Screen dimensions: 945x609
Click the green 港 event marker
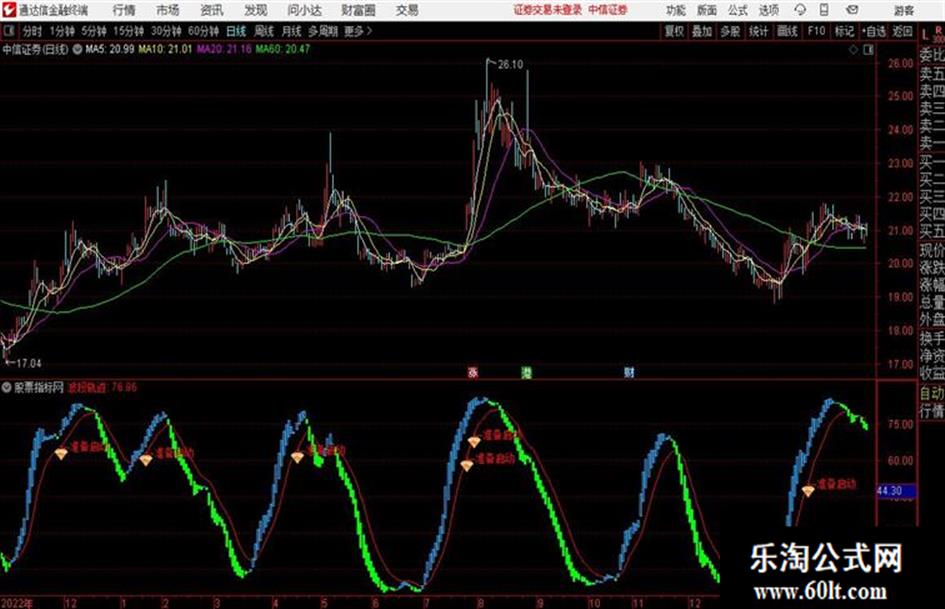[x=527, y=373]
